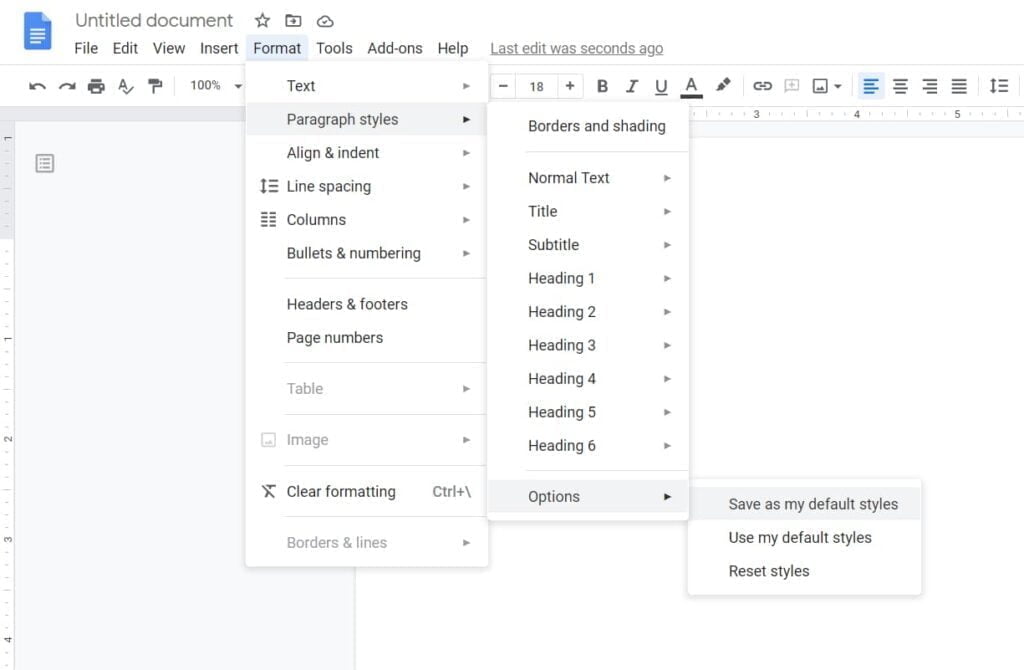
Task: Open the Tools menu
Action: pyautogui.click(x=334, y=48)
